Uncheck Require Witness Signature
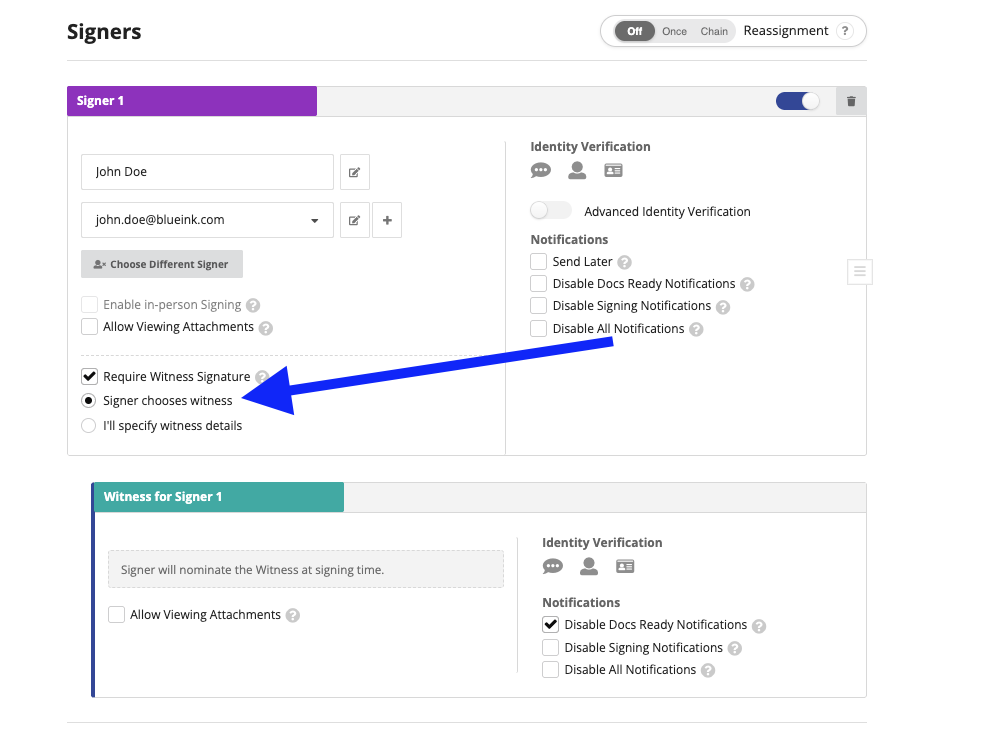The image size is (1000, 736). pos(89,376)
